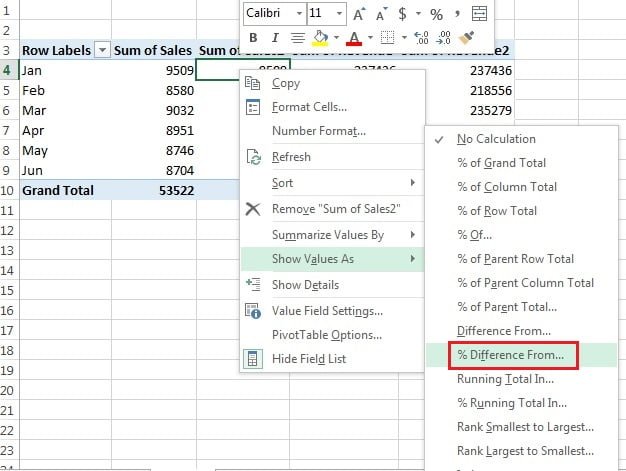
Task: Open borders button in mini toolbar
Action: pos(387,38)
